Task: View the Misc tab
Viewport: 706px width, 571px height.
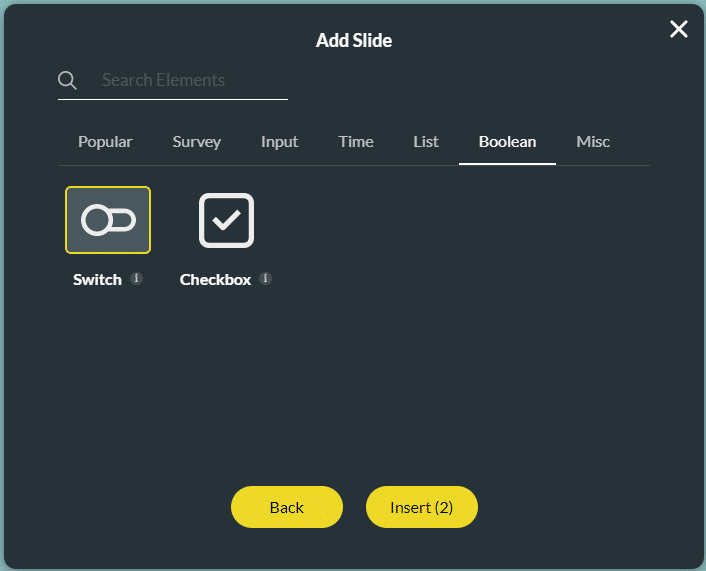Action: click(x=593, y=142)
